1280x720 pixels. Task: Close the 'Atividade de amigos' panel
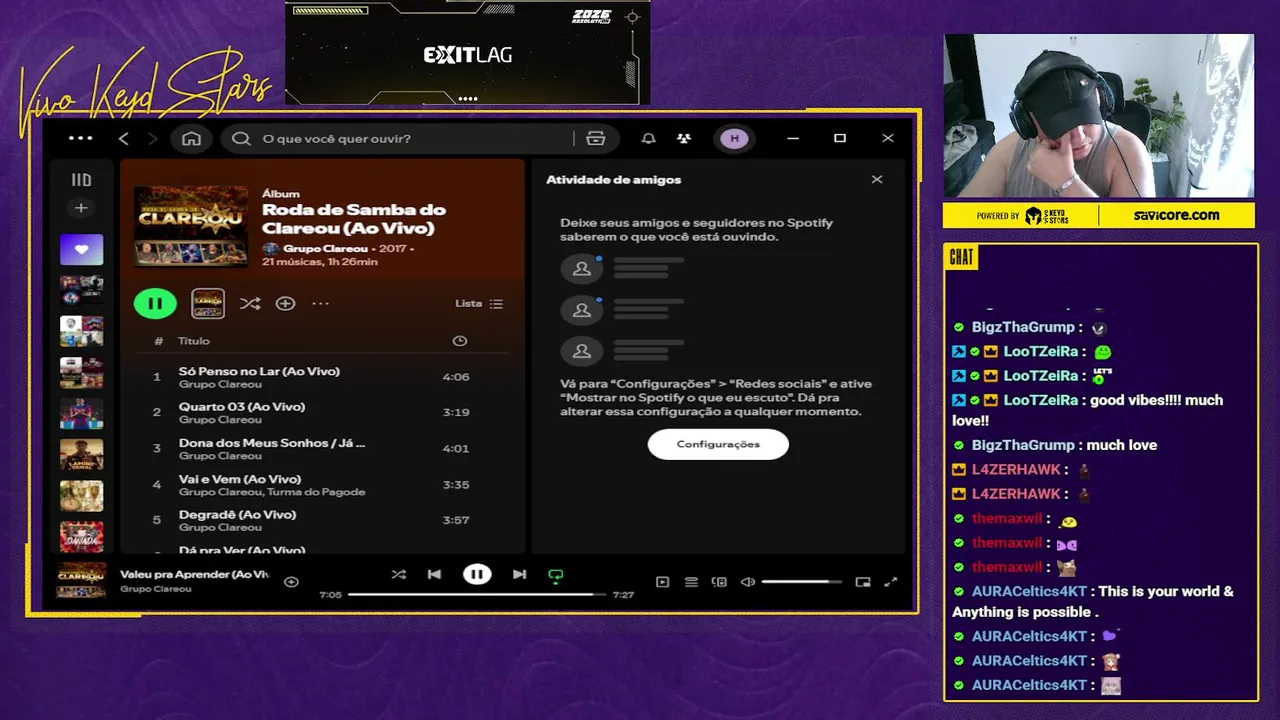[877, 180]
